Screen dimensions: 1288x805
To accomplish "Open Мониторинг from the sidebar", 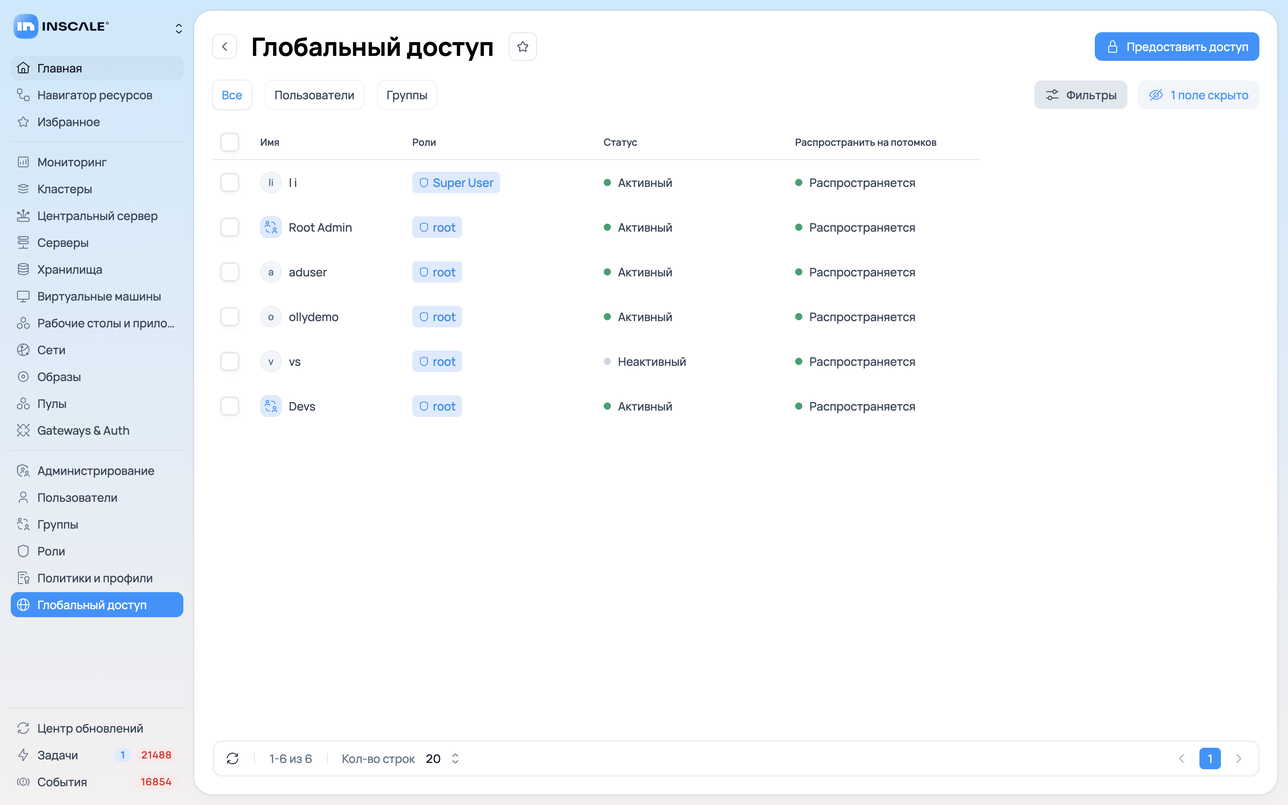I will 97,162.
